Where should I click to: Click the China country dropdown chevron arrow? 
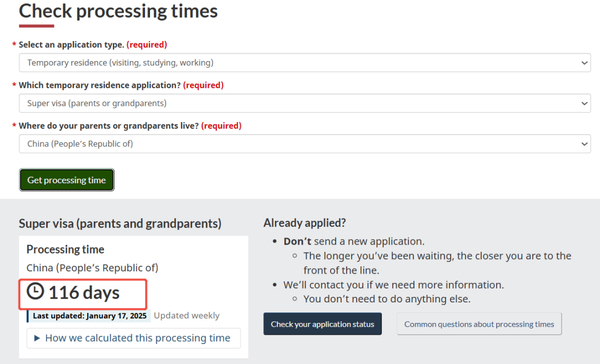pos(584,144)
